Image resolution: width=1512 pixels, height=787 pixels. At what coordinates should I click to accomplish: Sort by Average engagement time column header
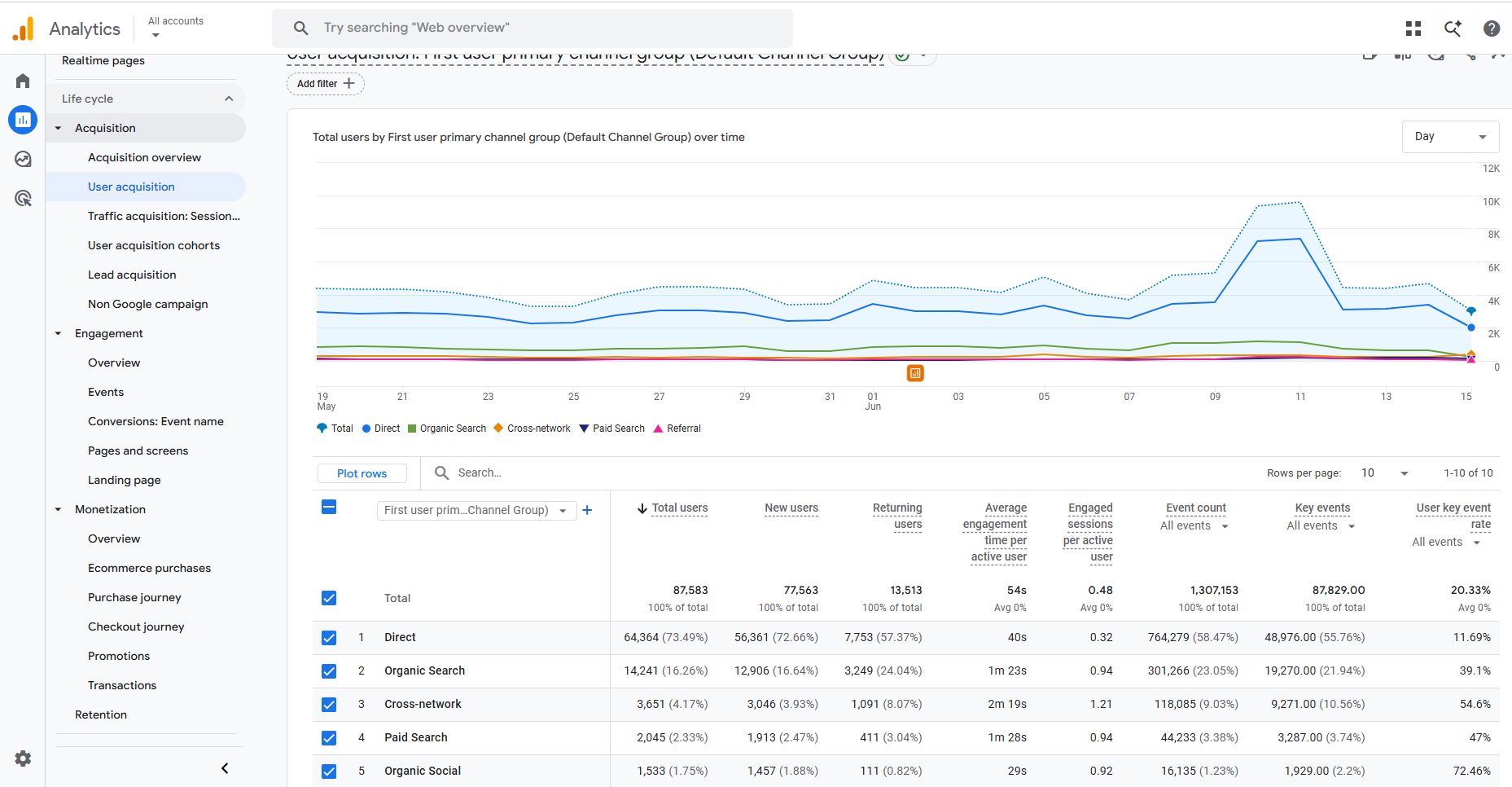click(995, 533)
